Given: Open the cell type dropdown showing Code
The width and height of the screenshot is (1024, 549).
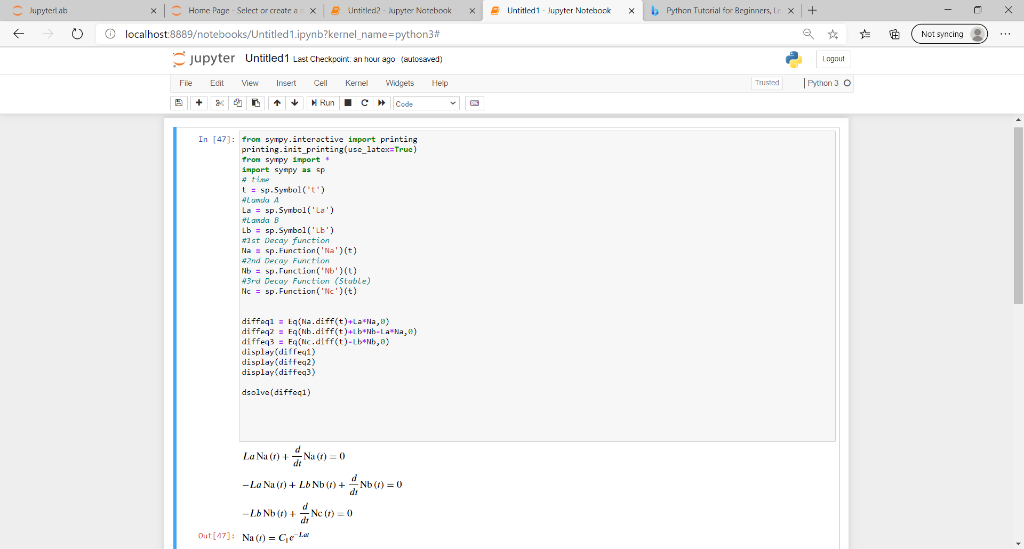Looking at the screenshot, I should (426, 104).
